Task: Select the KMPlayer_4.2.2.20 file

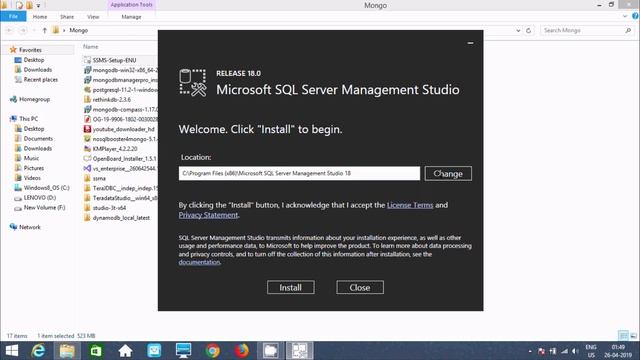Action: point(115,149)
